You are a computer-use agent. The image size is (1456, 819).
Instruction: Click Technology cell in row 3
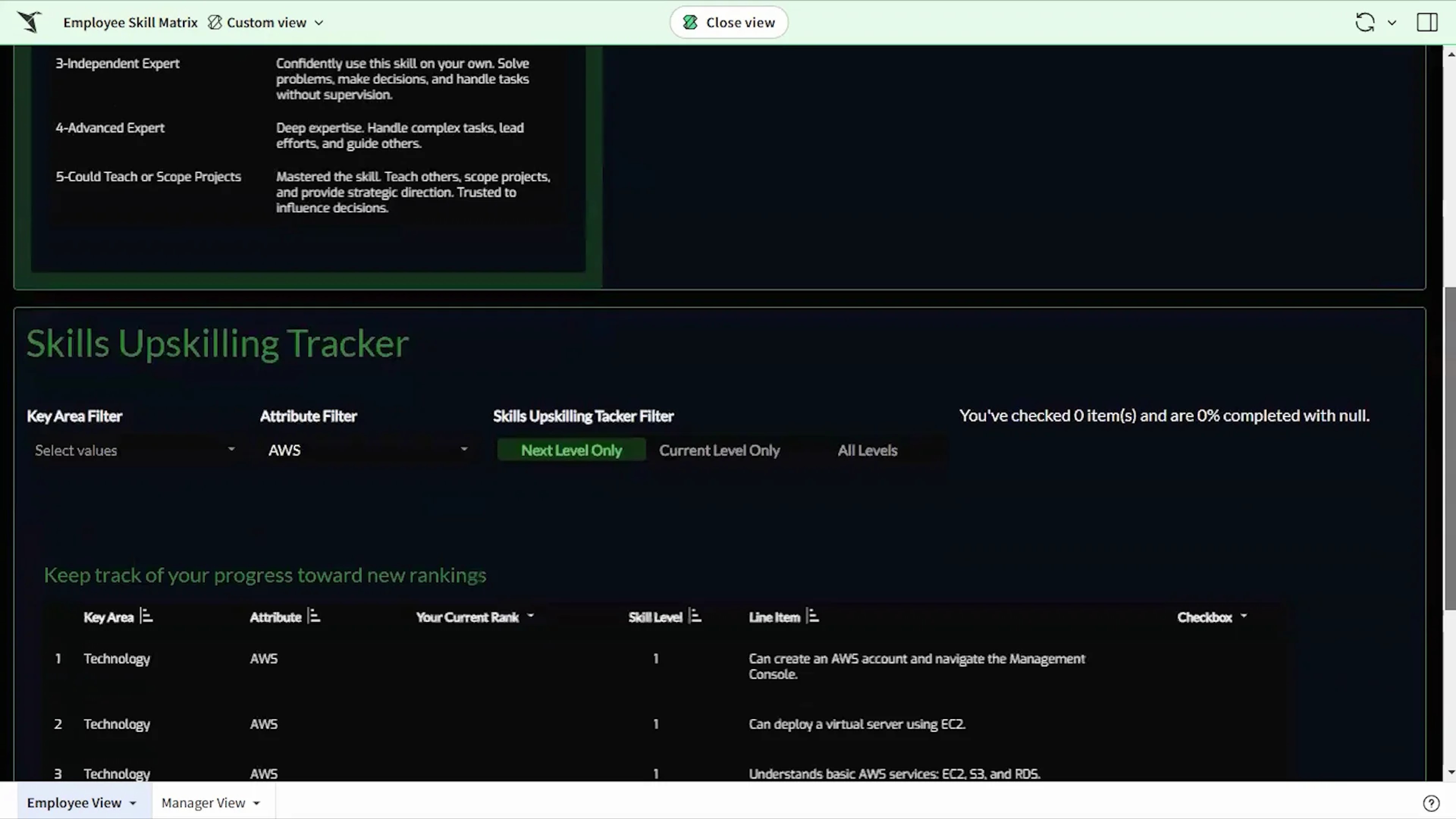tap(117, 774)
